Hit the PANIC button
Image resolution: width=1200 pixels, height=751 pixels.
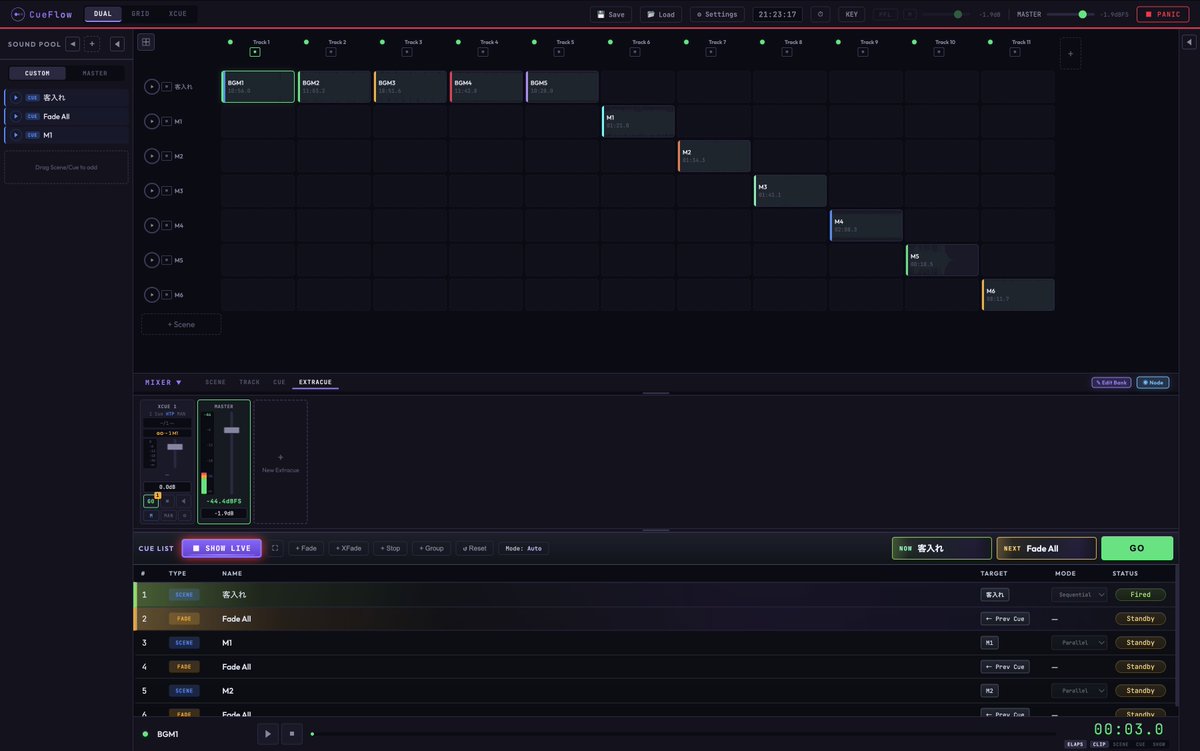pos(1163,14)
